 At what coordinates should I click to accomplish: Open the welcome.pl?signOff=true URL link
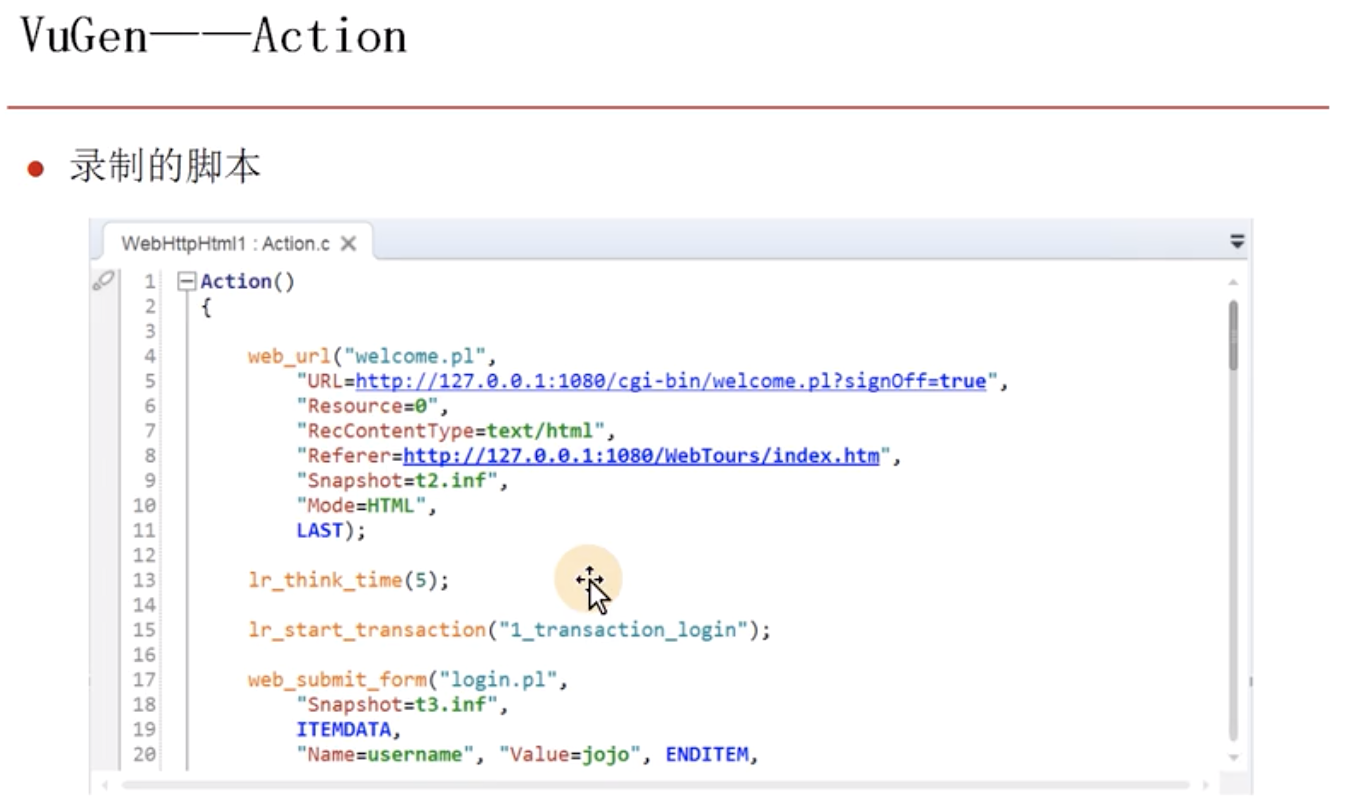tap(671, 381)
